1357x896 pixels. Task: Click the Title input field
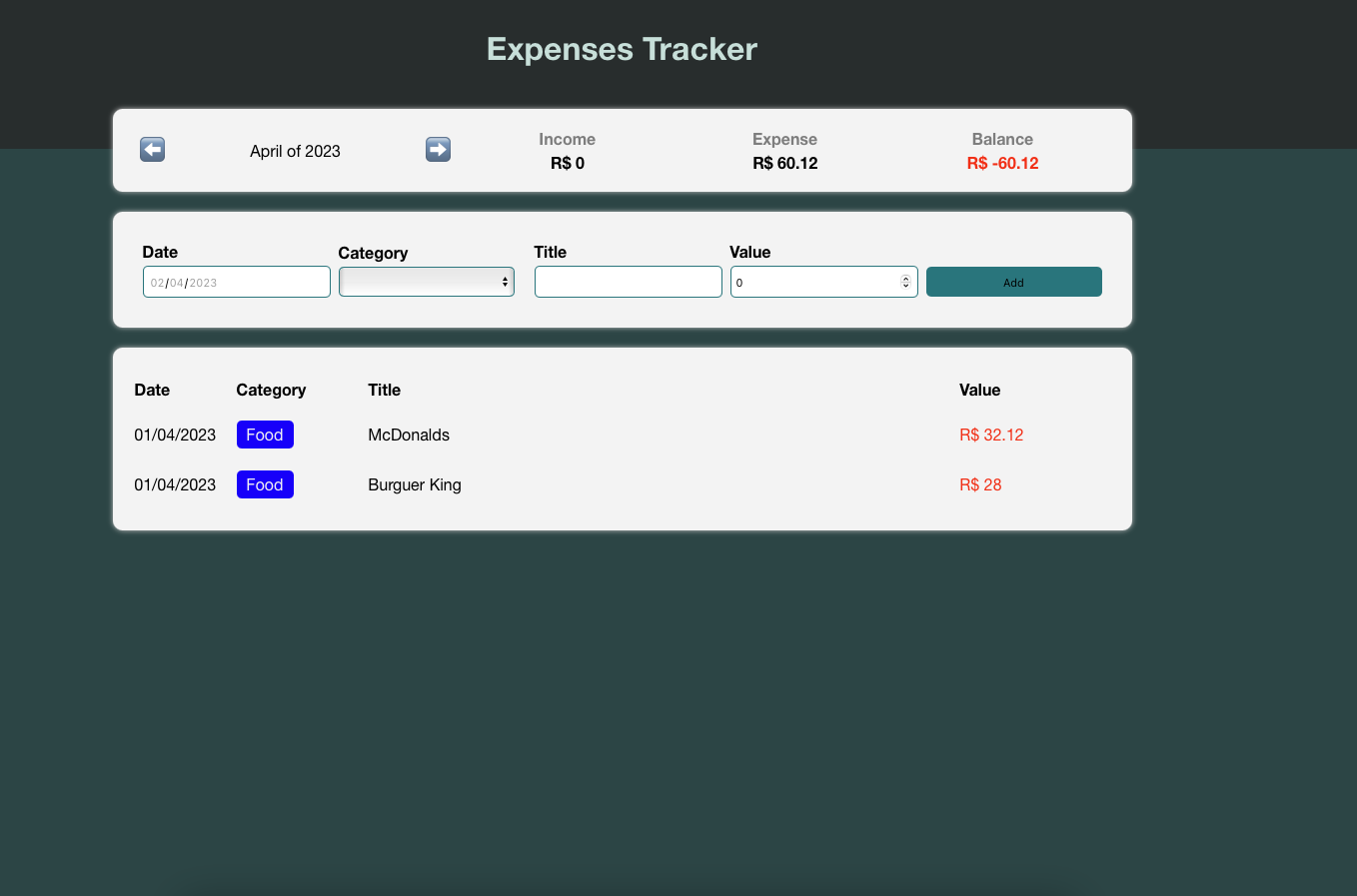(x=628, y=283)
